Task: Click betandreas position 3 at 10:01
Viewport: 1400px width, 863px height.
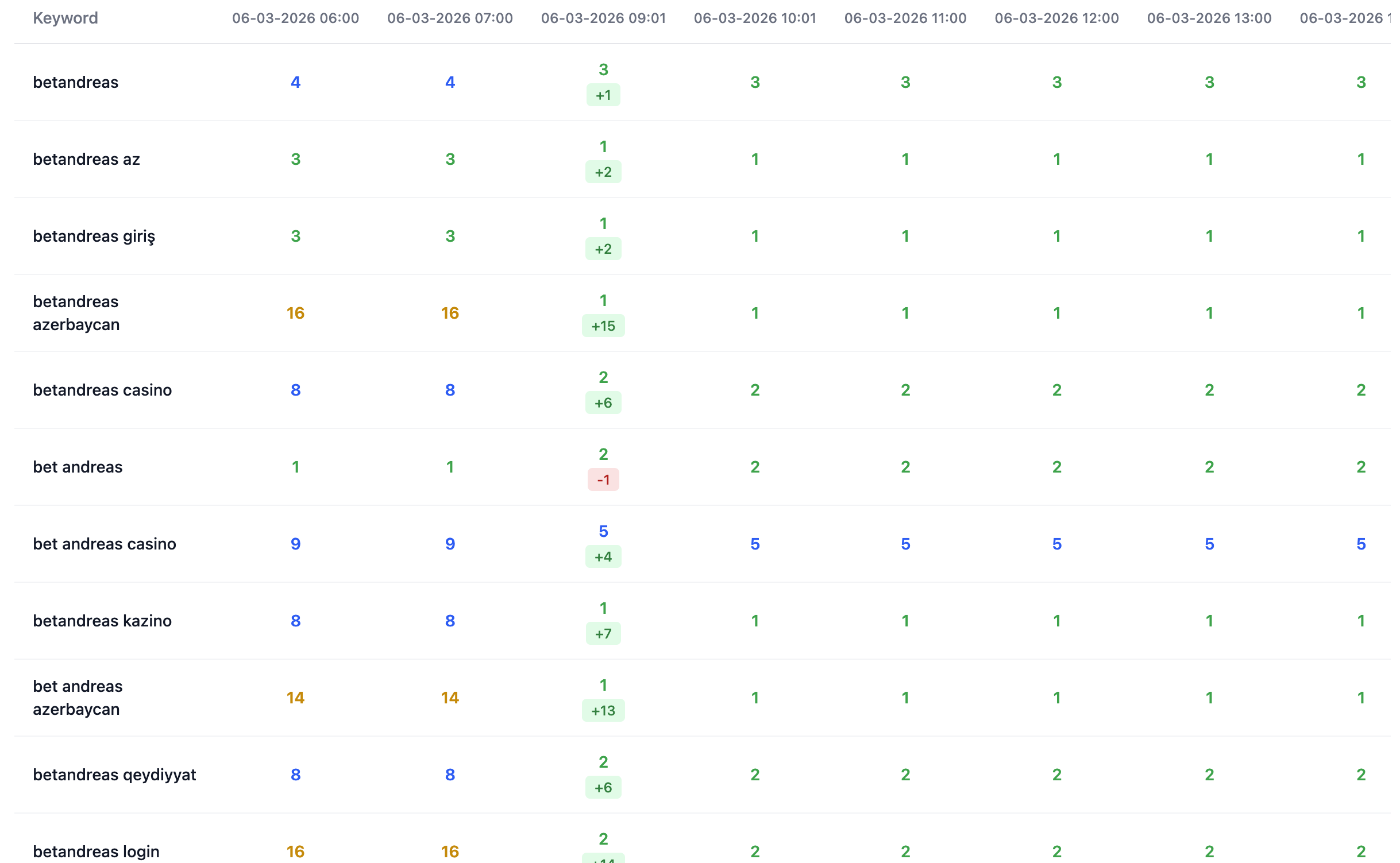Action: pyautogui.click(x=755, y=82)
